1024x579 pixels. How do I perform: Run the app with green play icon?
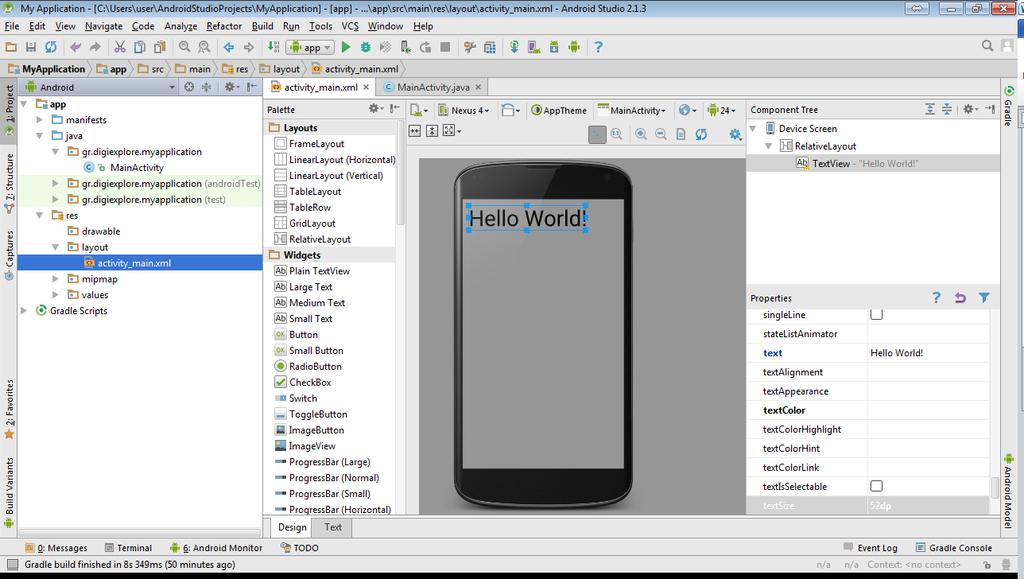click(345, 47)
